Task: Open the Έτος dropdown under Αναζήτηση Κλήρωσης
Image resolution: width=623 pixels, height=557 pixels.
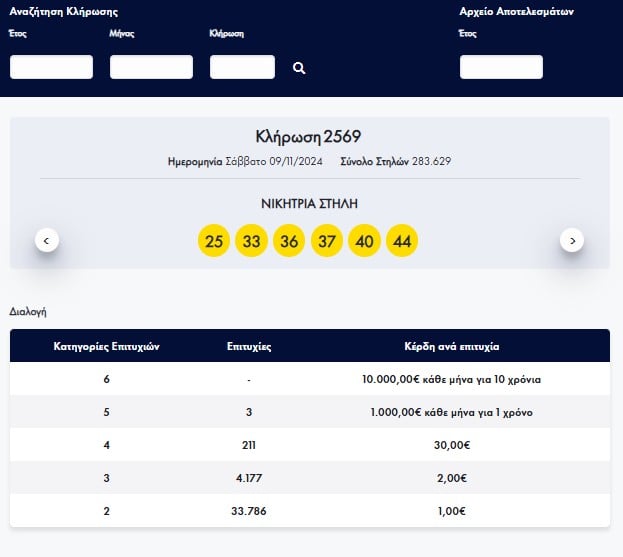Action: pyautogui.click(x=52, y=67)
